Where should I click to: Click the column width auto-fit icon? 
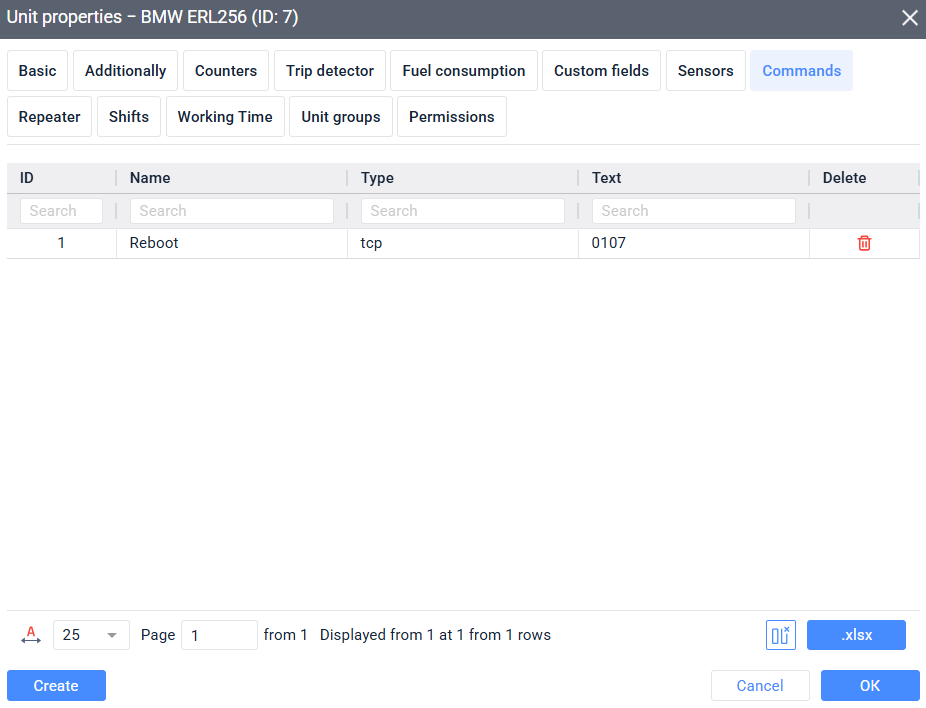tap(31, 635)
